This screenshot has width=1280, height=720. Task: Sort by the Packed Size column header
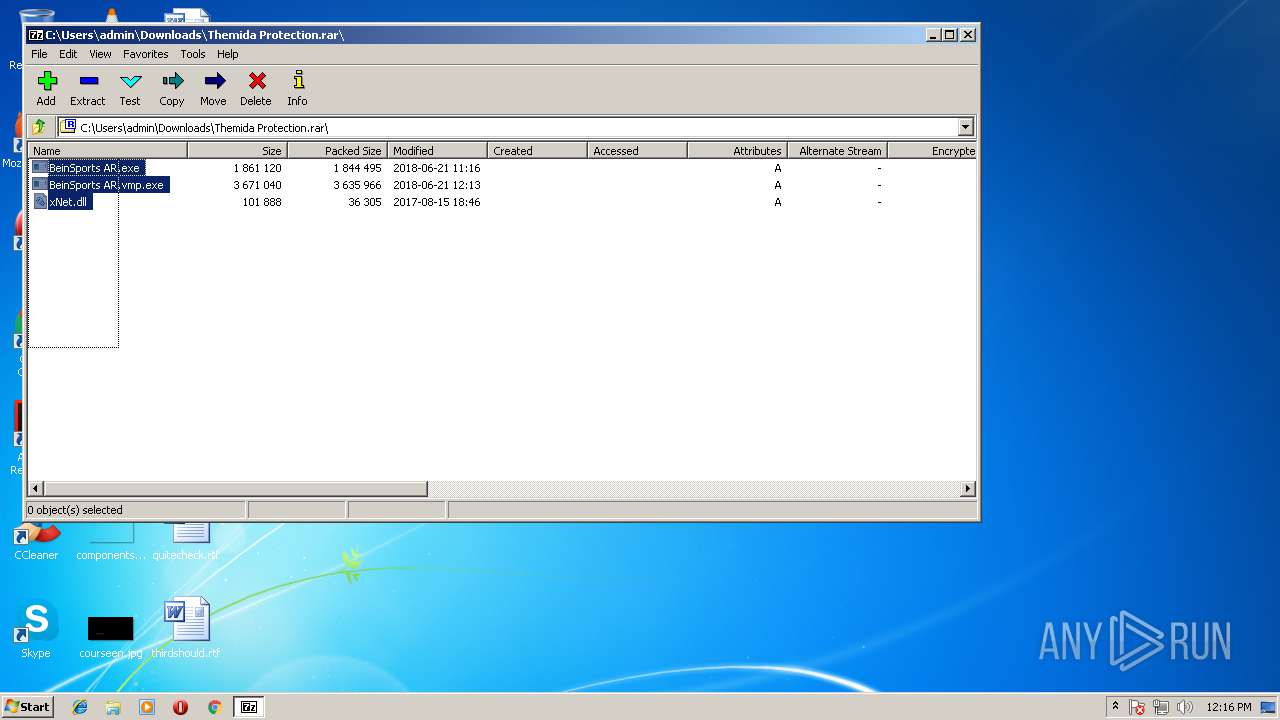click(338, 151)
